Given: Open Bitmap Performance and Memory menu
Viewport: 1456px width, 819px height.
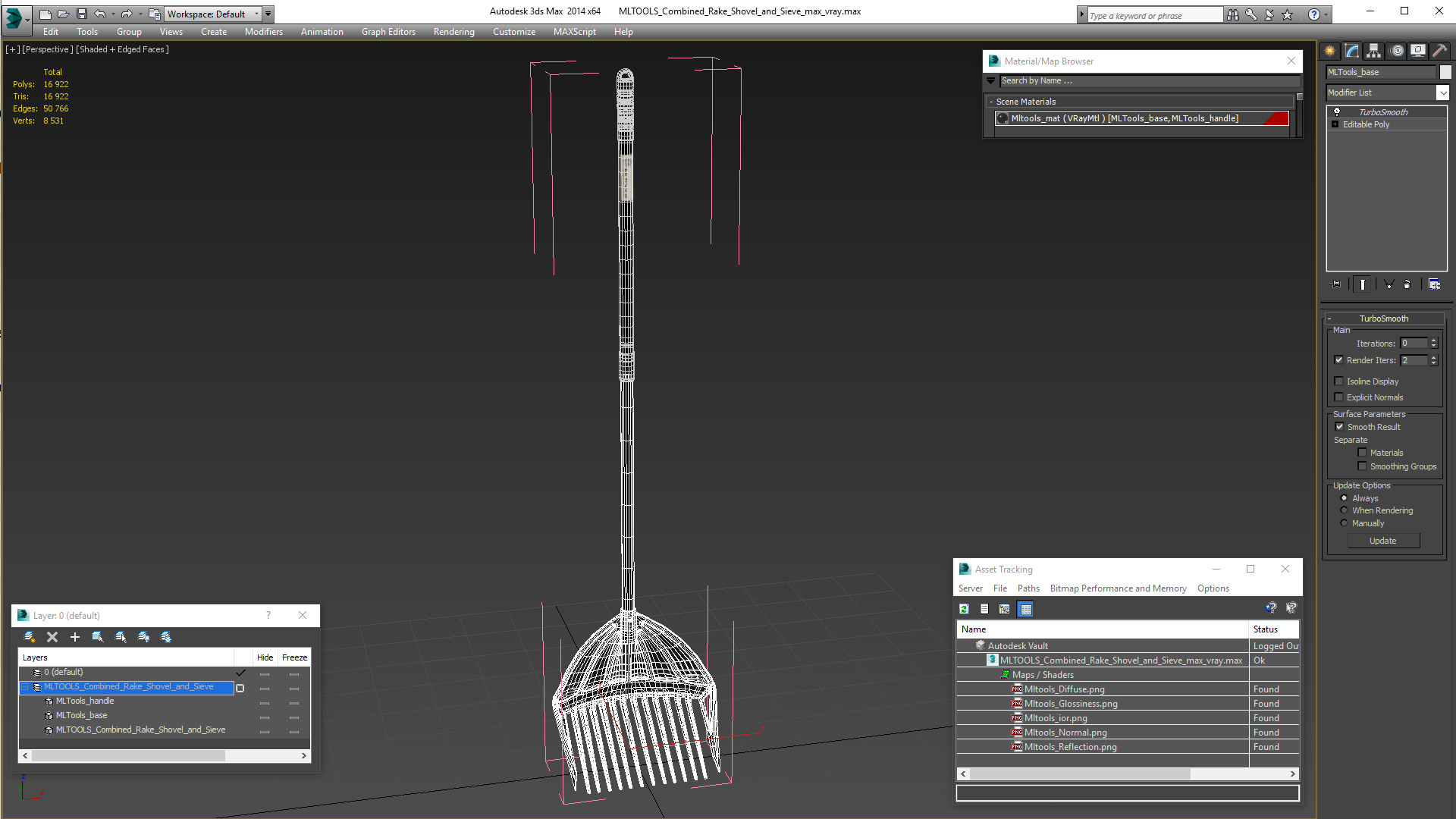Looking at the screenshot, I should tap(1117, 588).
